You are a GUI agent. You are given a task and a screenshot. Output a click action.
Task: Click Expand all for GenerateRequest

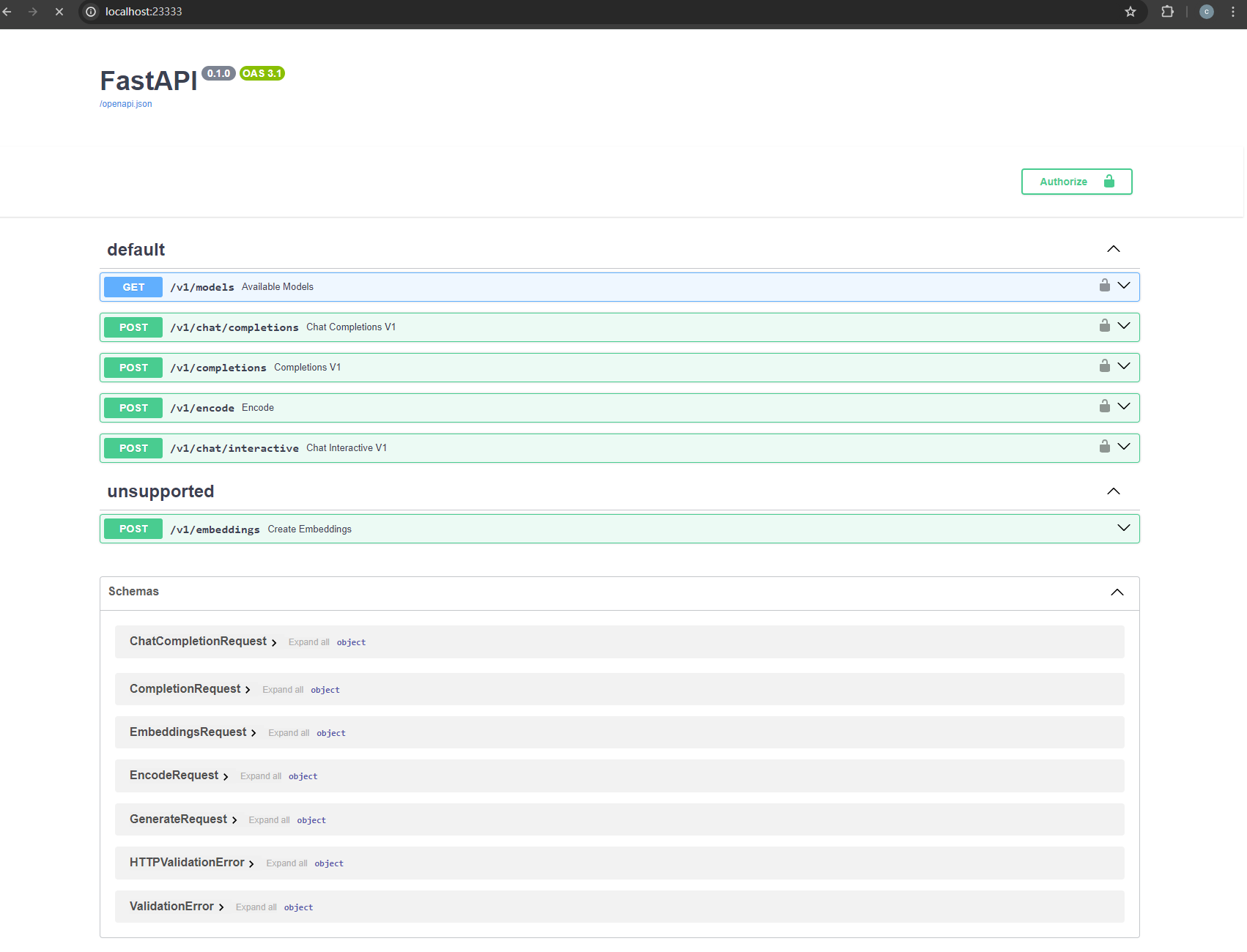click(269, 820)
